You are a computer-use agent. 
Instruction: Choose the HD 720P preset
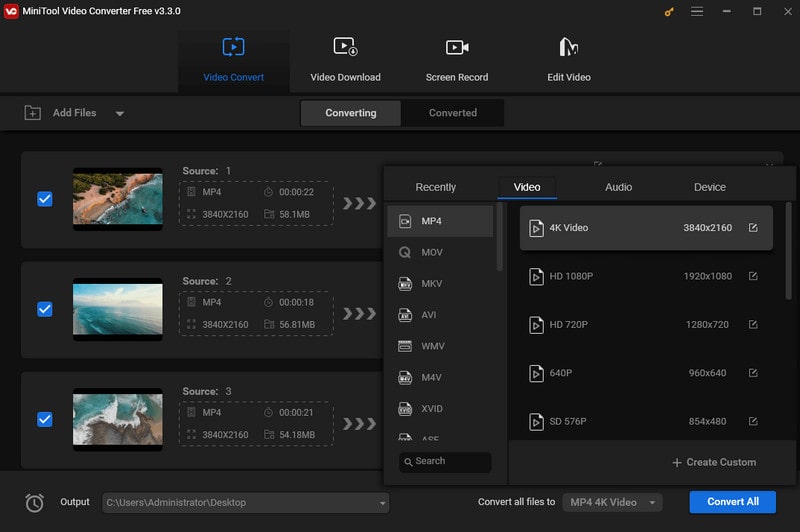click(x=646, y=325)
